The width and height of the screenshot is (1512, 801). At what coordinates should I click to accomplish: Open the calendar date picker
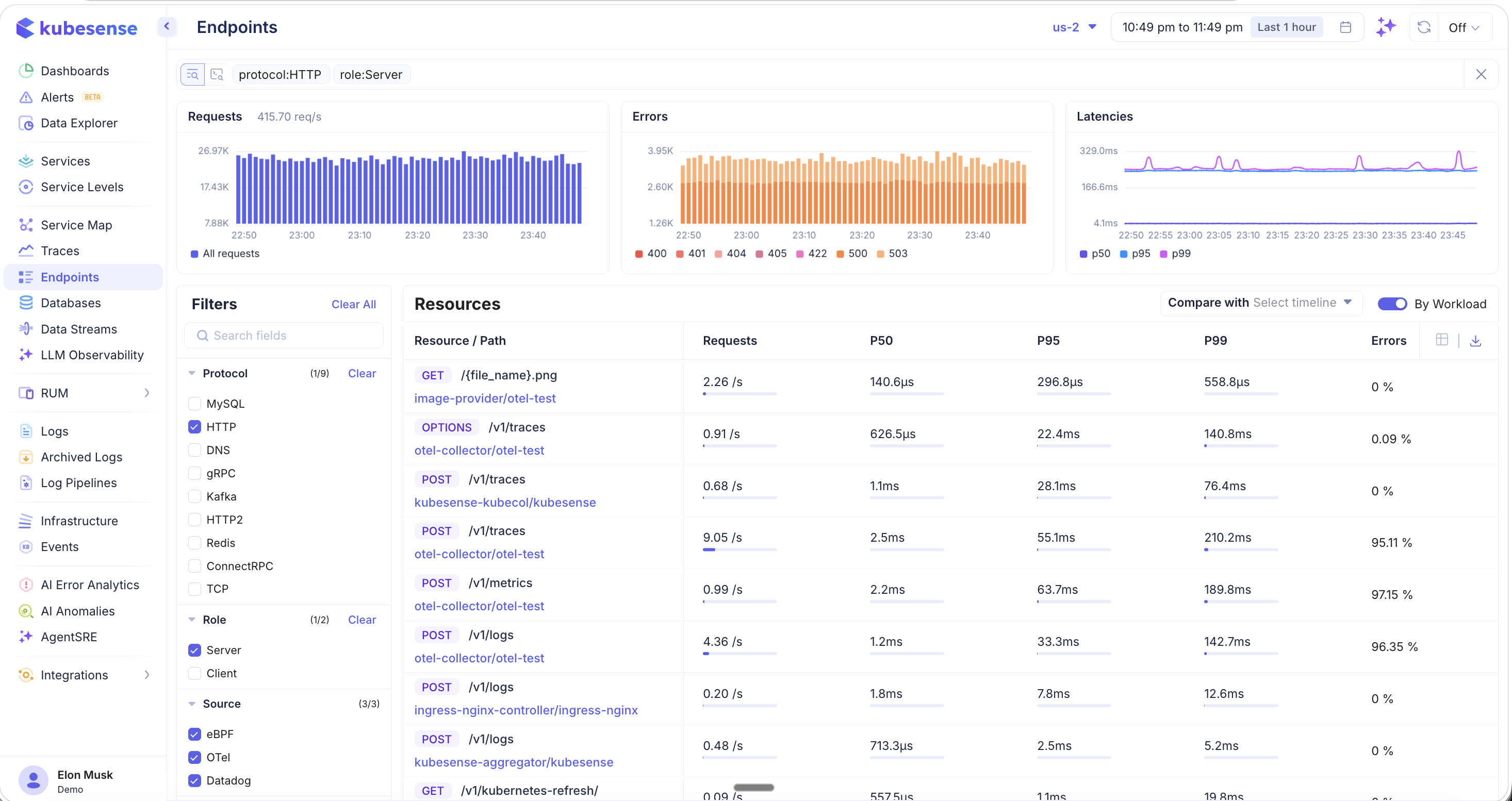click(x=1346, y=27)
